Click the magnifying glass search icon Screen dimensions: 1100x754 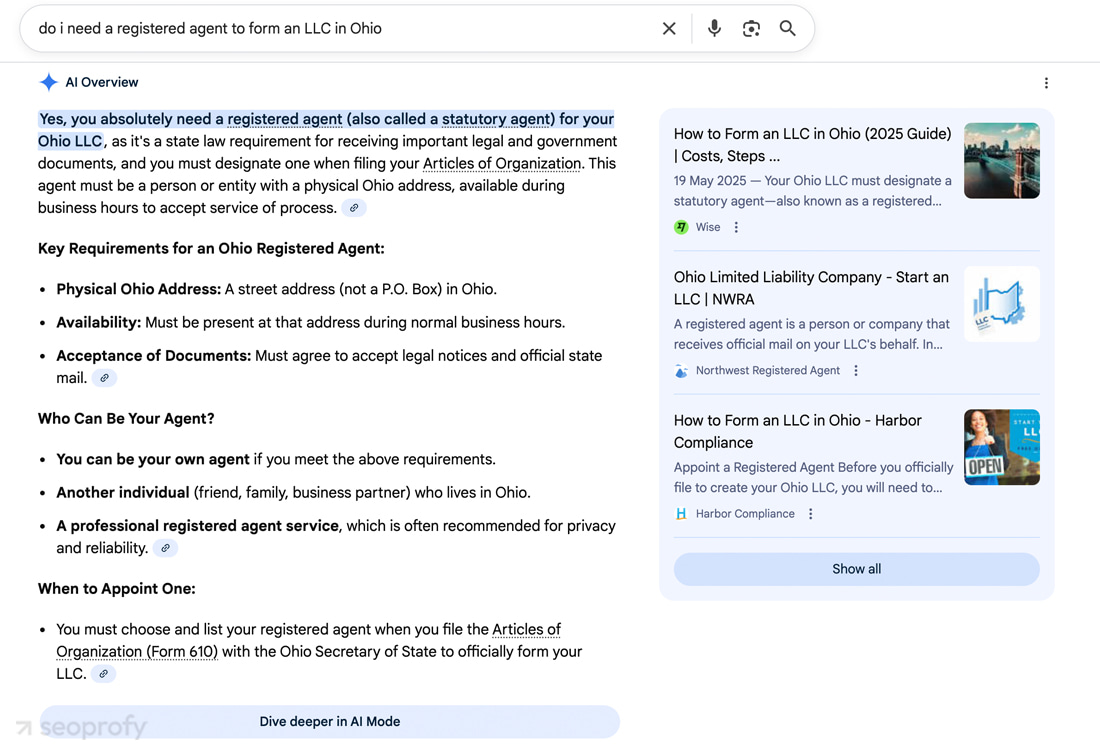coord(788,29)
